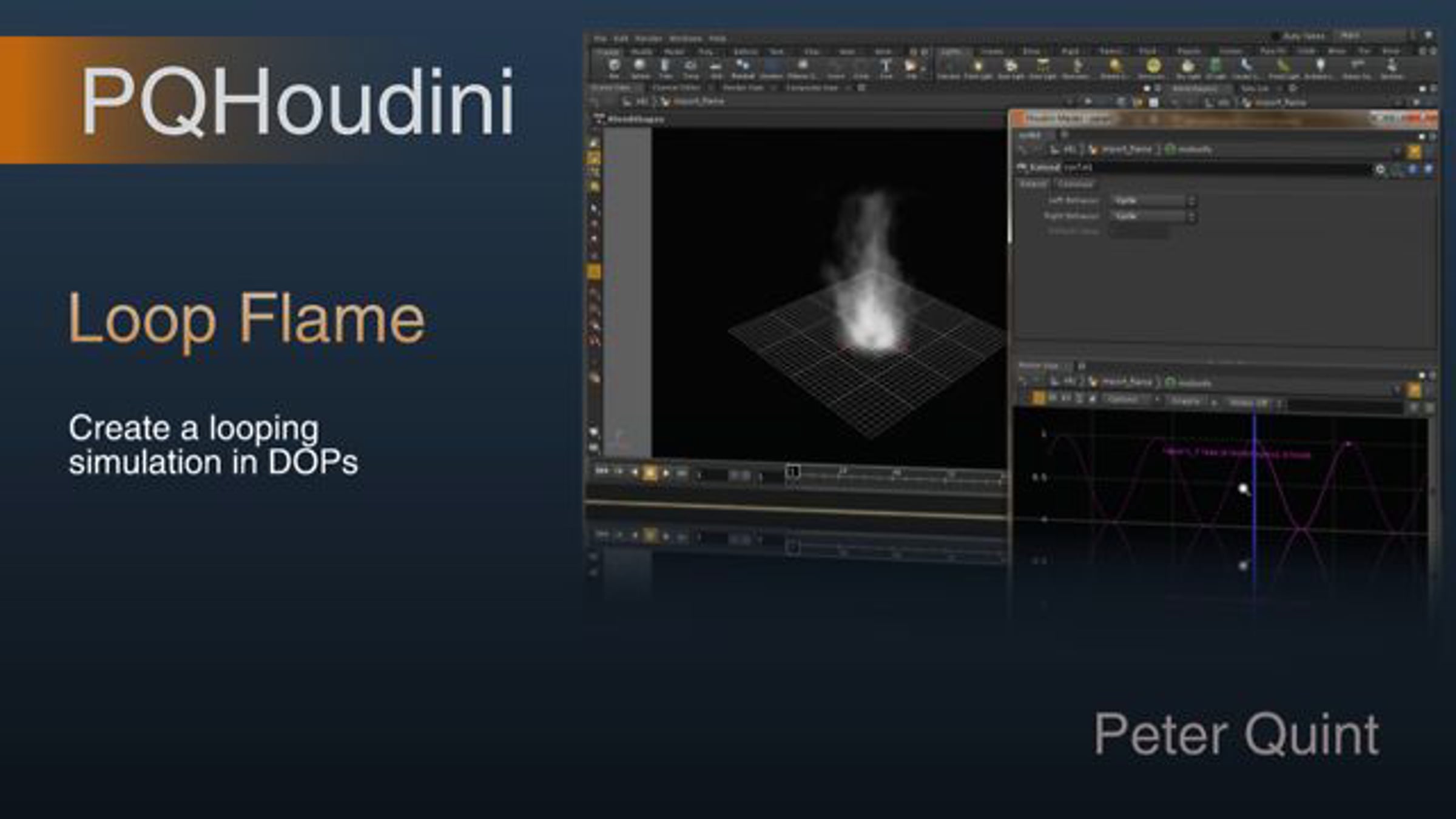Select the Tube shelf tool

click(666, 68)
